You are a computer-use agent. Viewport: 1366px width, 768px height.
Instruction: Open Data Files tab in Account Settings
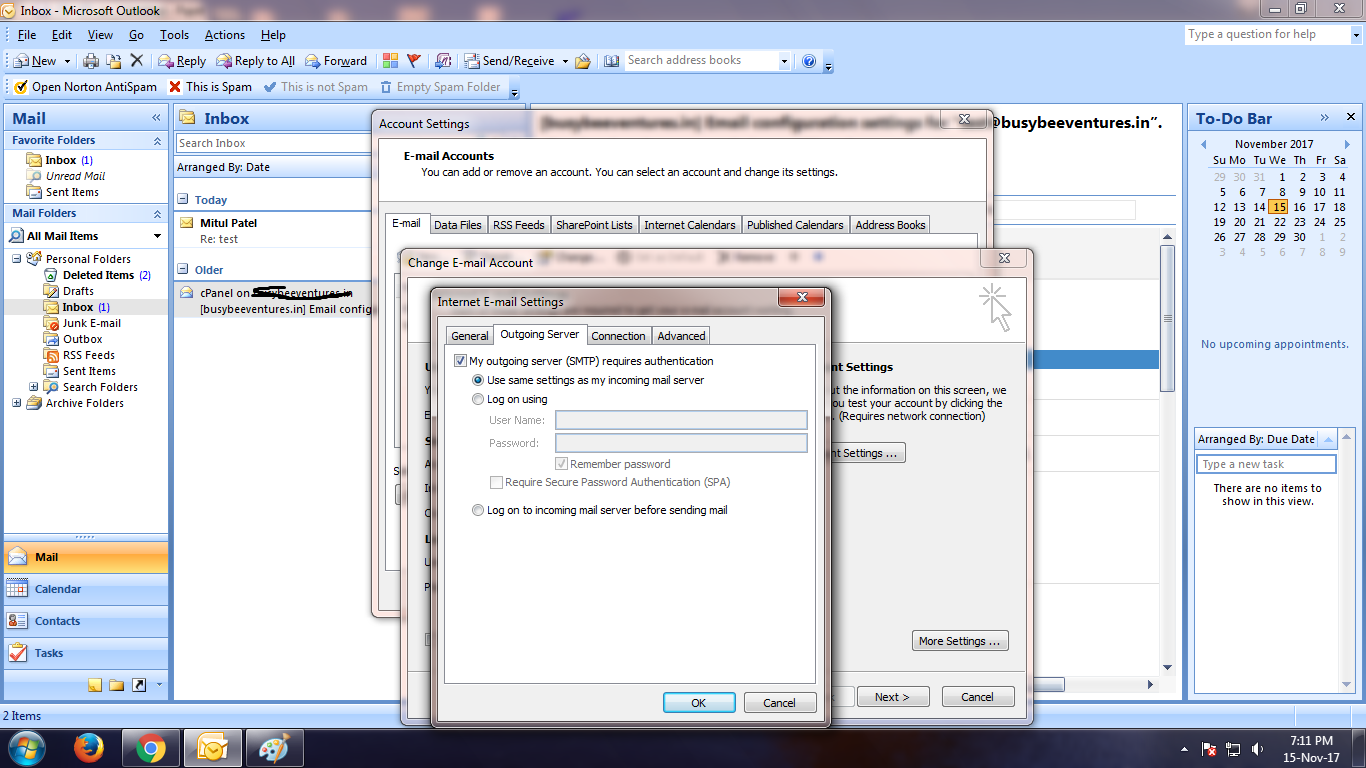click(458, 225)
